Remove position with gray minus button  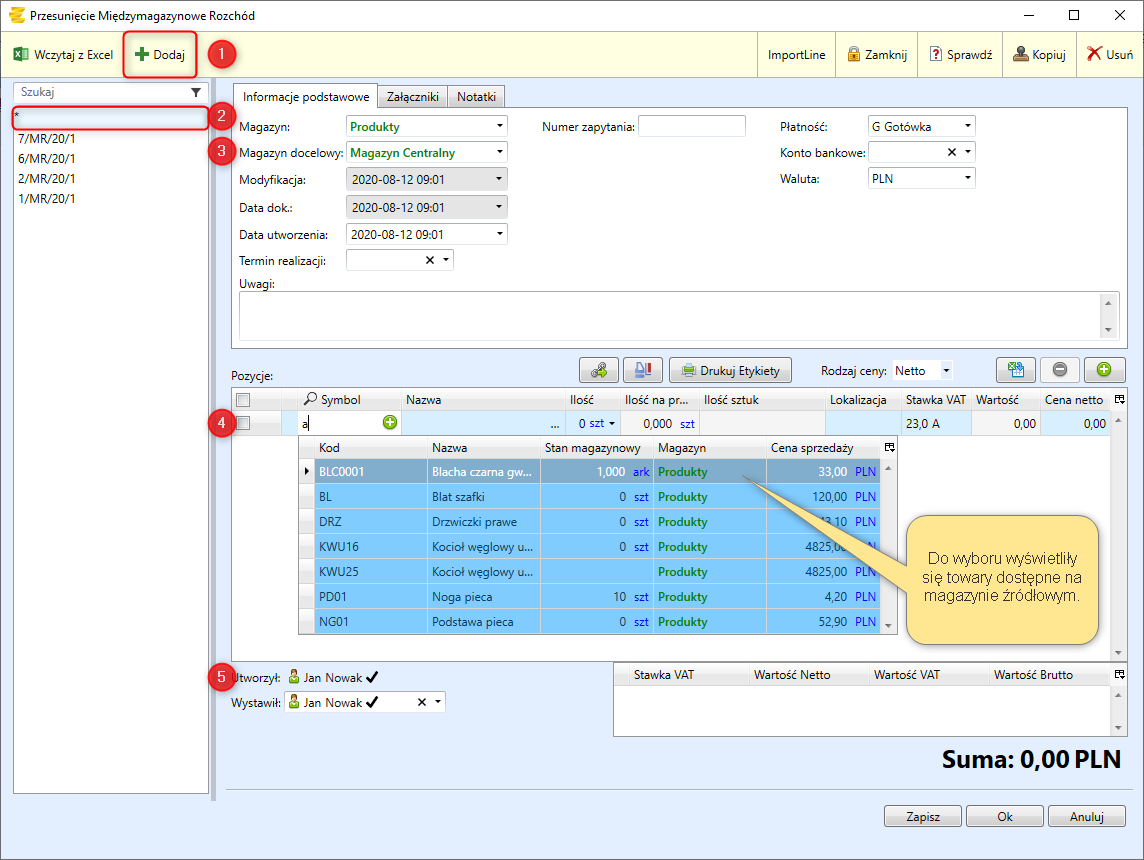(1060, 370)
